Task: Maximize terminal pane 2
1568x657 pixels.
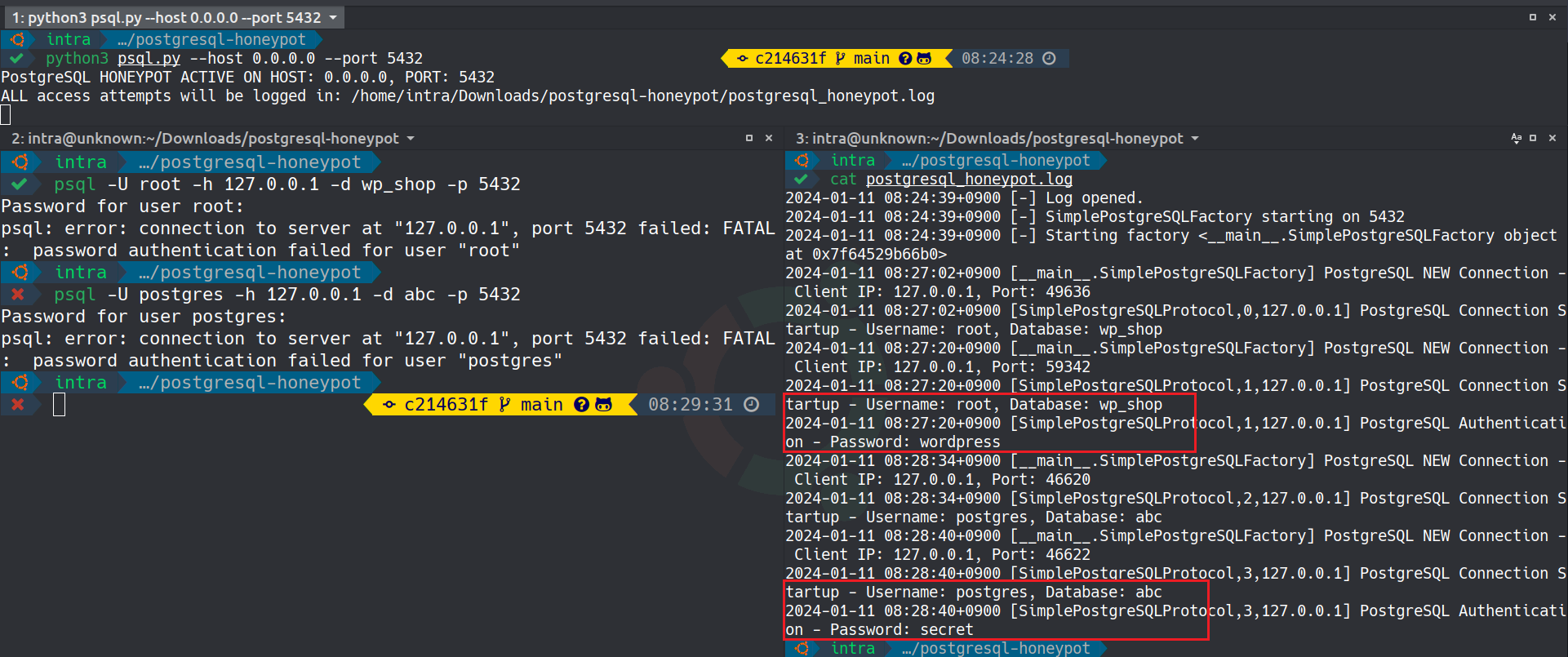Action: 749,139
